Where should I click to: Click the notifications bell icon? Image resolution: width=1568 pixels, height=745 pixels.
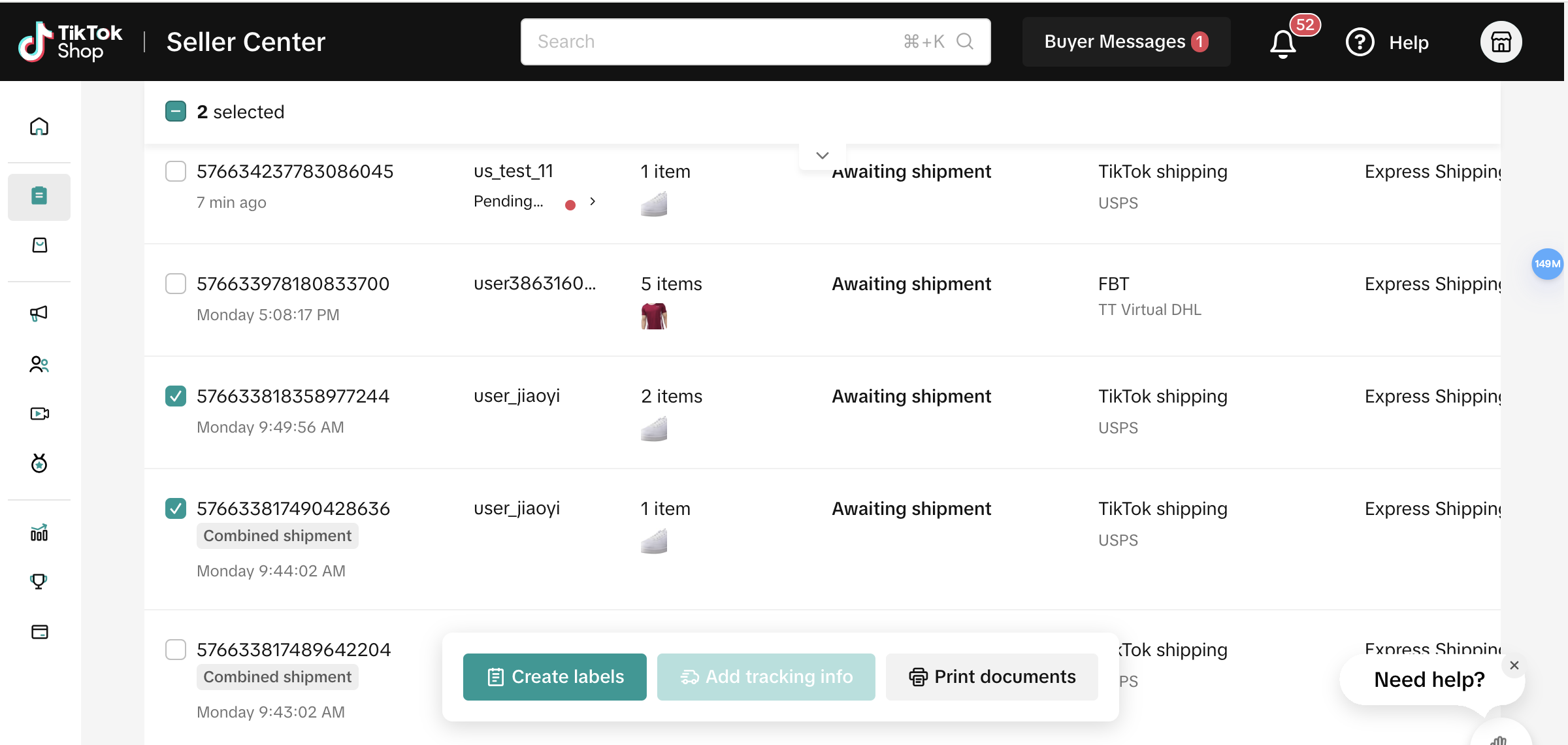1282,44
